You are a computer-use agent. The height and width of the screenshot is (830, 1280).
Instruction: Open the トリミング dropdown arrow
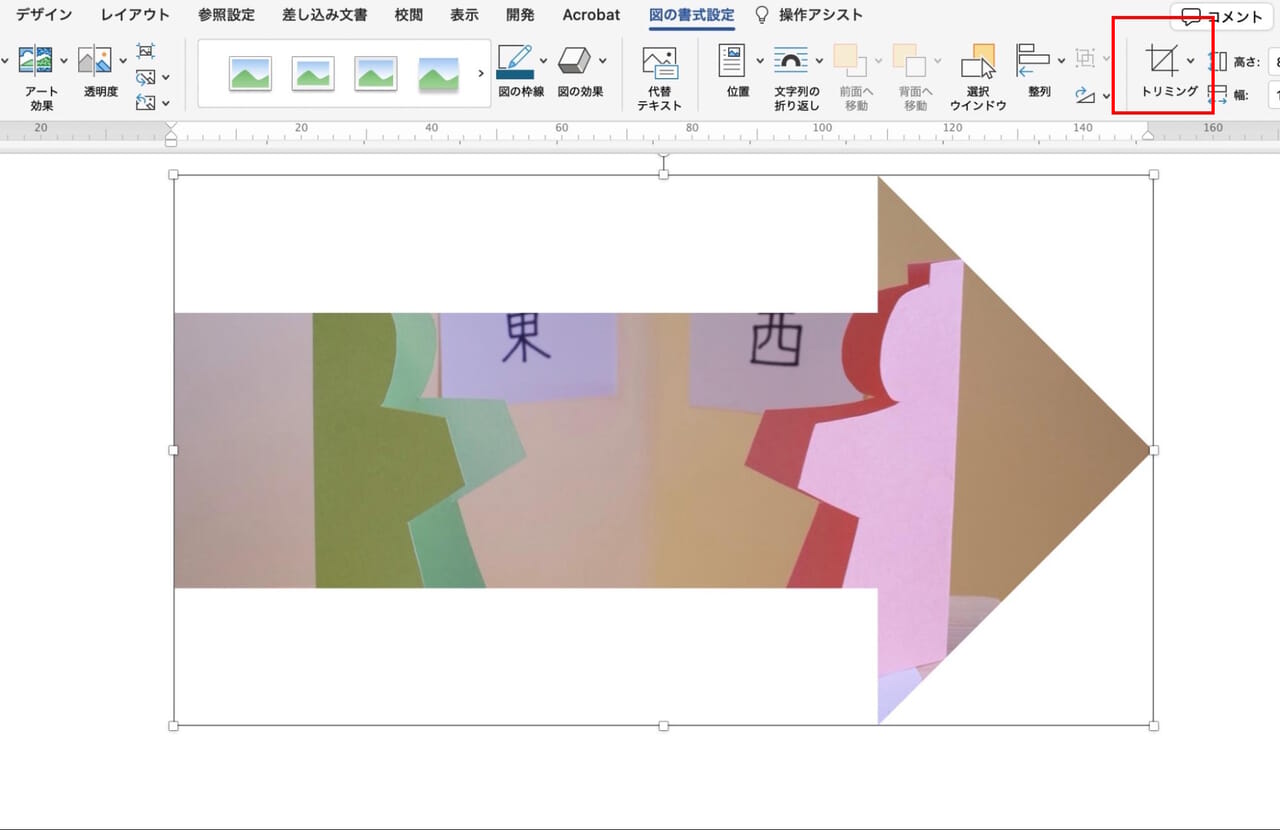click(1190, 60)
